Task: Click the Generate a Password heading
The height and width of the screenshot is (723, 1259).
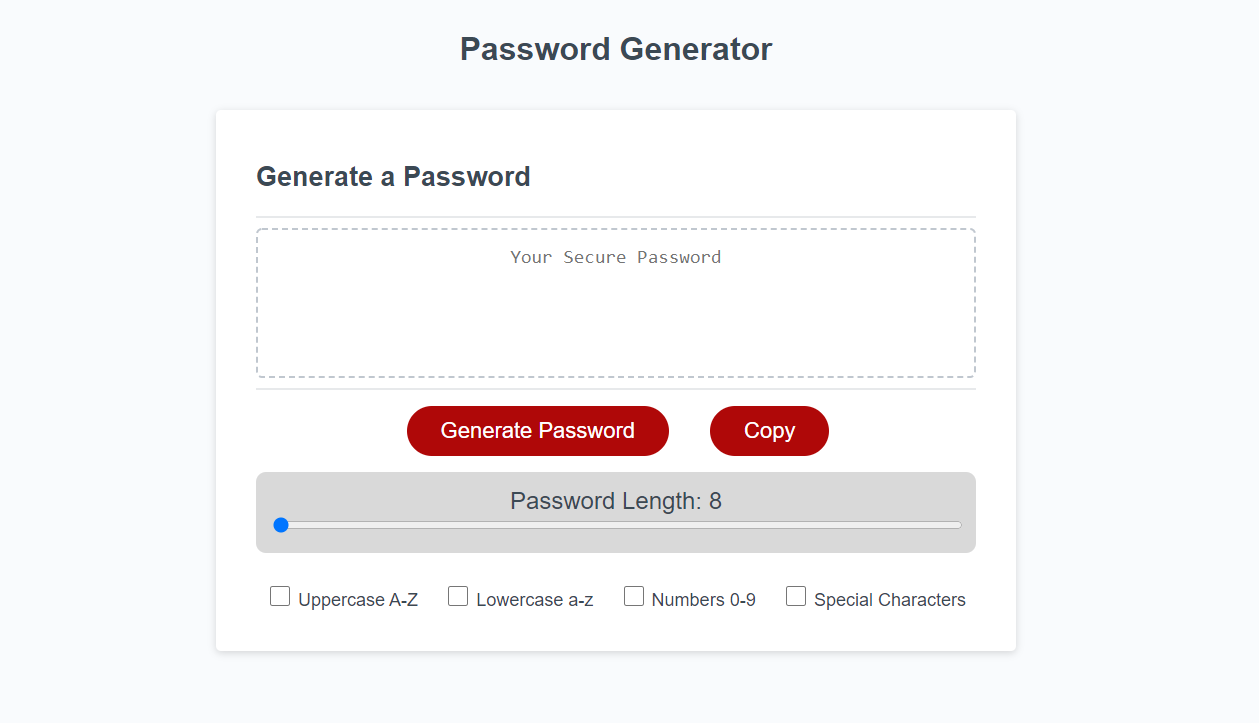Action: [393, 177]
